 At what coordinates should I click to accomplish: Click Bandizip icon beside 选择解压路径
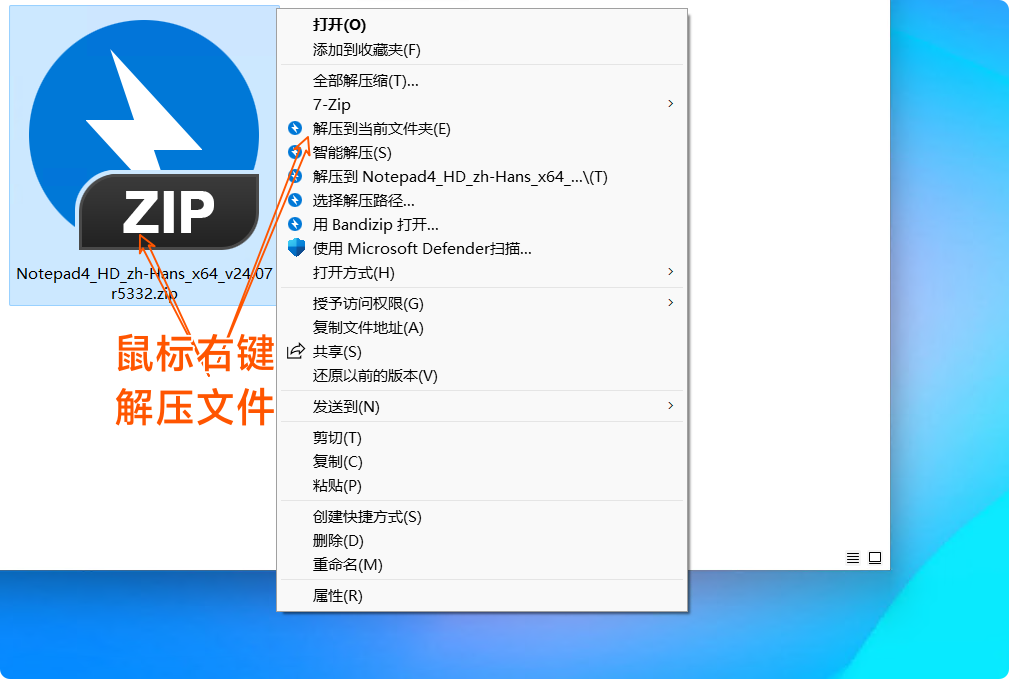click(295, 200)
